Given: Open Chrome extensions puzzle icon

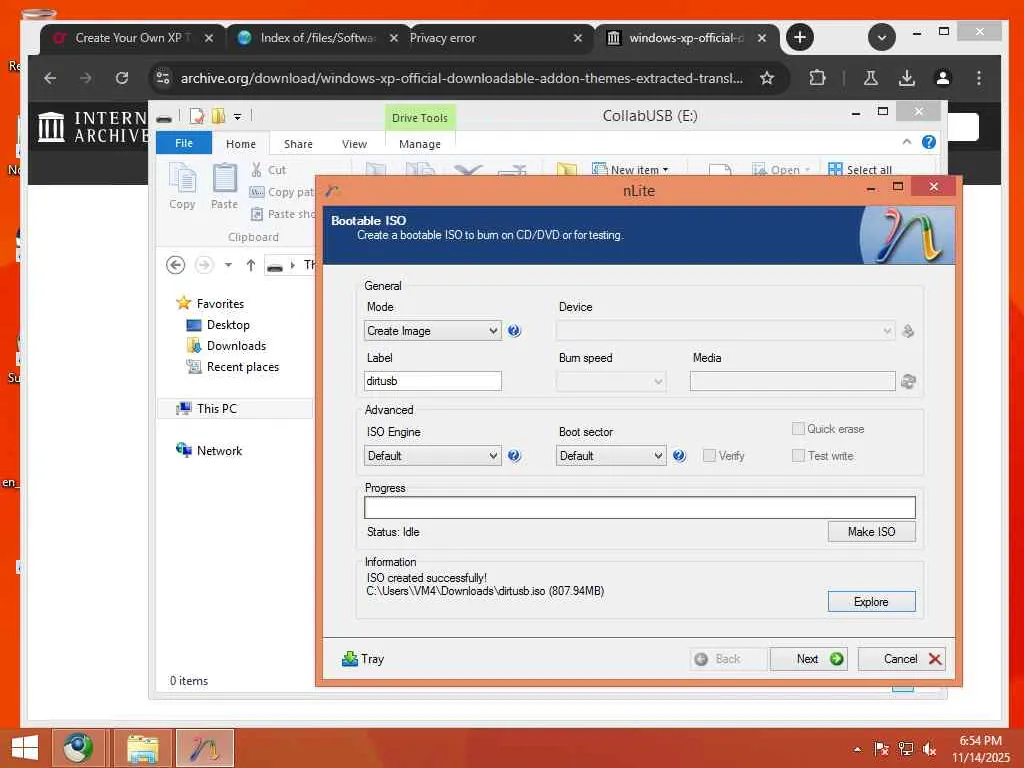Looking at the screenshot, I should [x=817, y=78].
